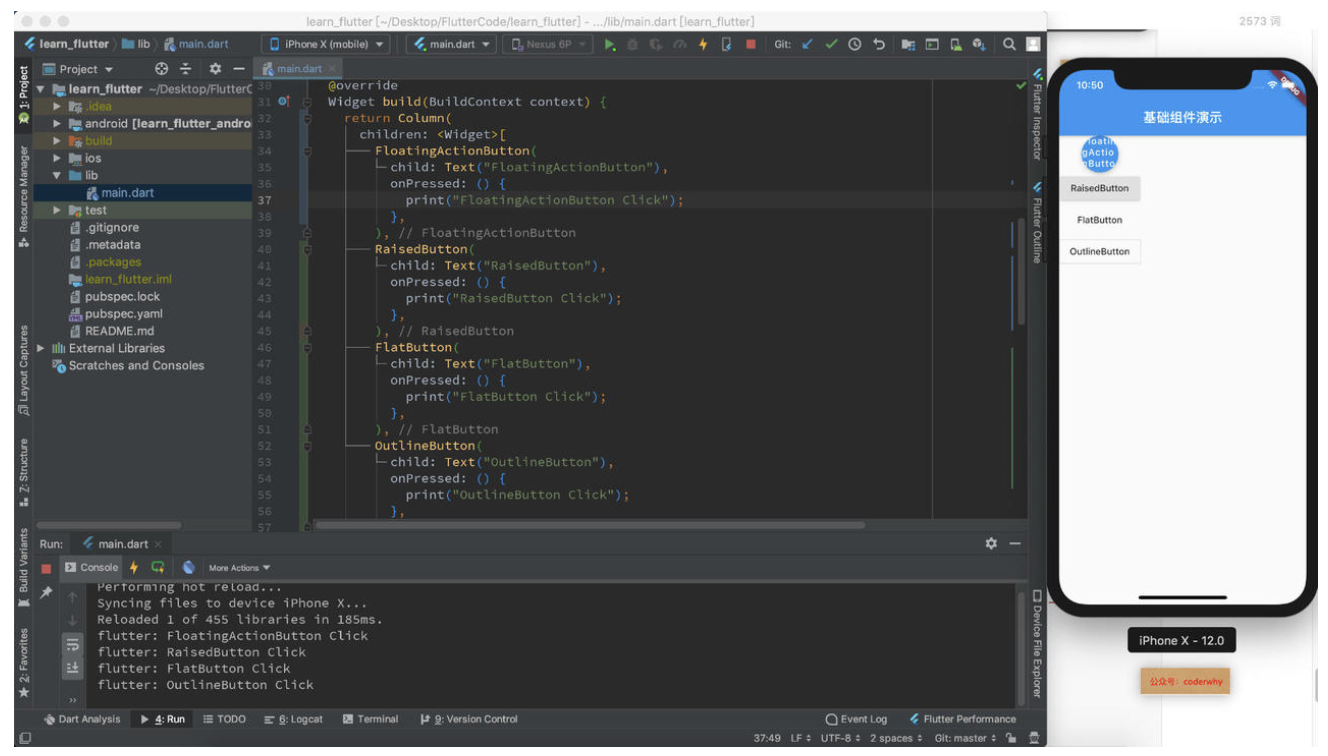Click UTF-8 encoding in status bar
The height and width of the screenshot is (756, 1328).
point(839,739)
